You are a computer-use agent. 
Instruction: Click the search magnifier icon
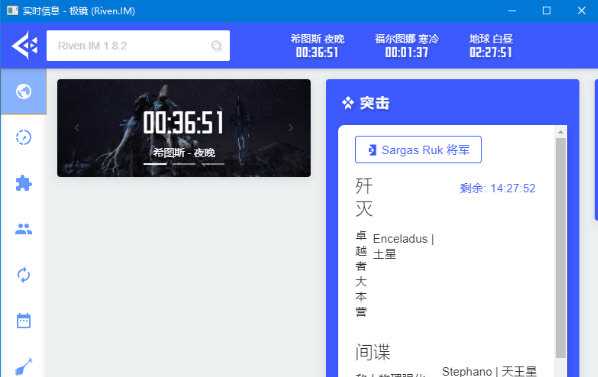tap(217, 46)
